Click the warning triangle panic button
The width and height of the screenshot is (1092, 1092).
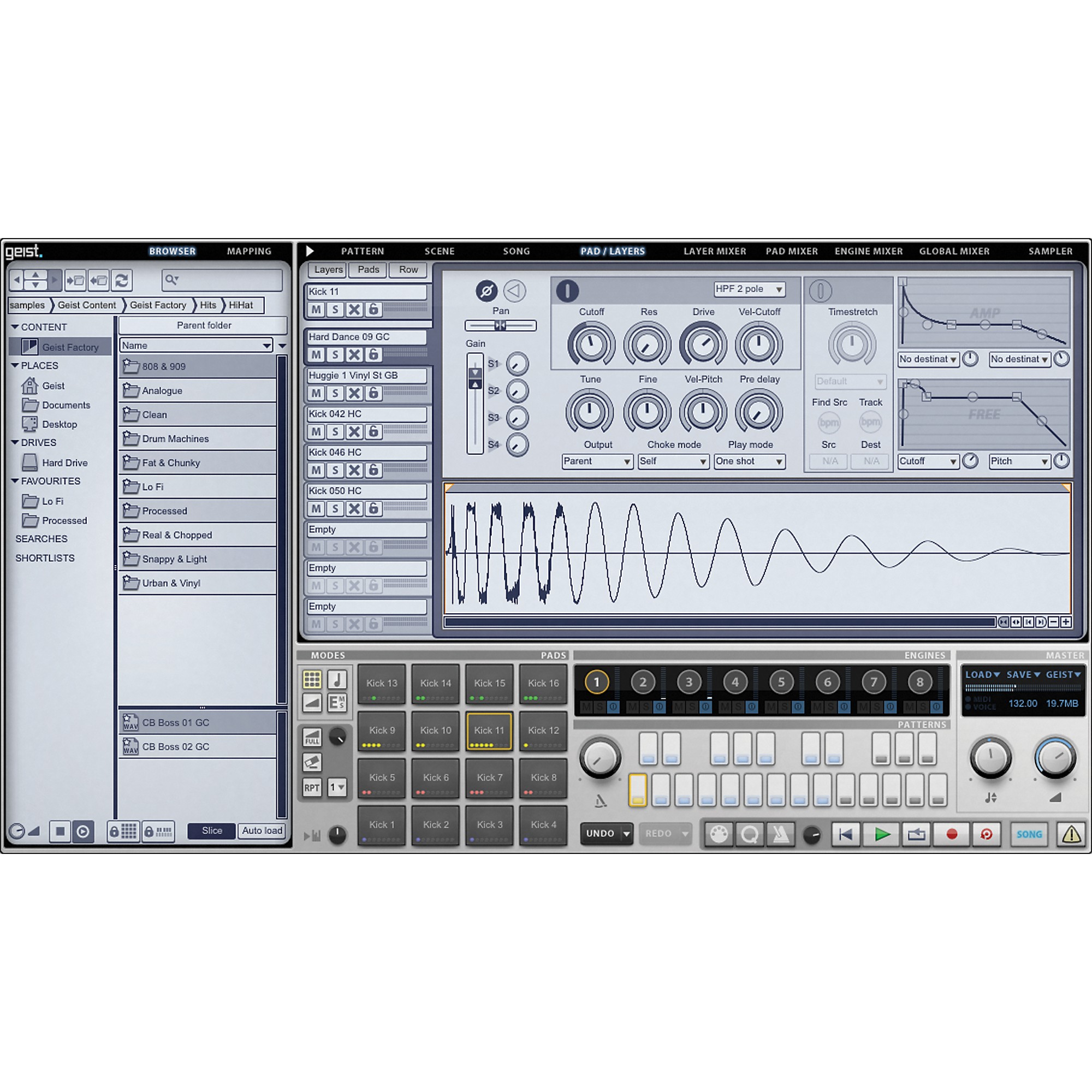tap(1071, 834)
